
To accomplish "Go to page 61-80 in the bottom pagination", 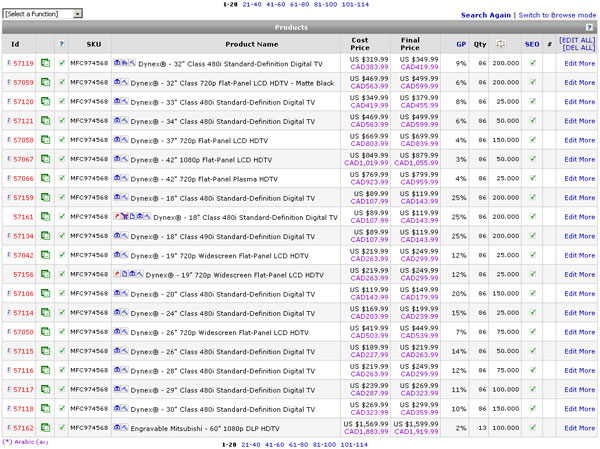I will pos(298,444).
